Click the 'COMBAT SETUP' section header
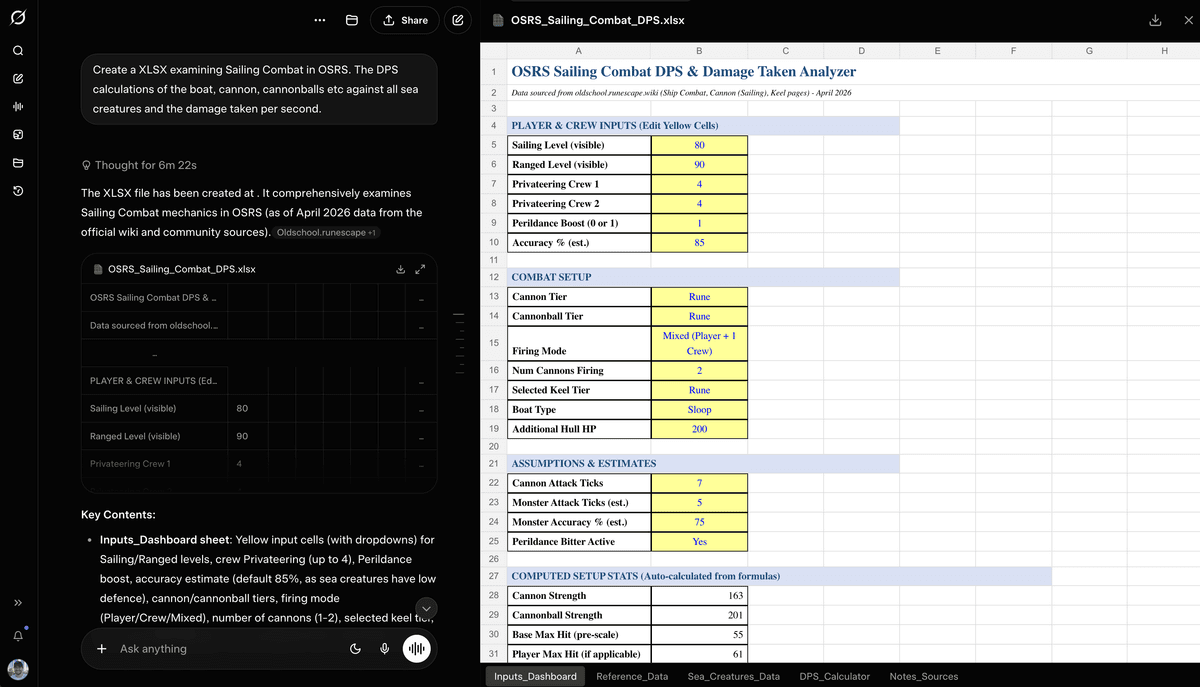Viewport: 1200px width, 687px height. (x=703, y=277)
